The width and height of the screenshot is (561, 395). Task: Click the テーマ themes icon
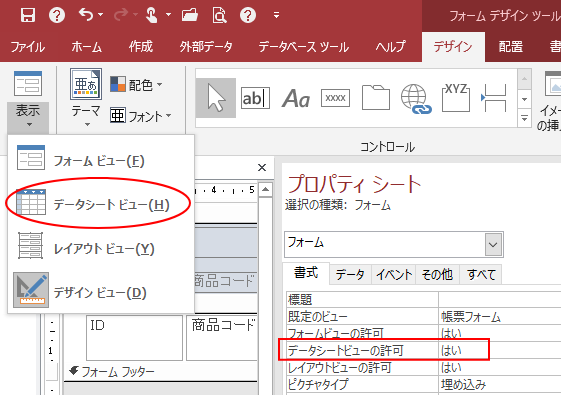pos(86,84)
